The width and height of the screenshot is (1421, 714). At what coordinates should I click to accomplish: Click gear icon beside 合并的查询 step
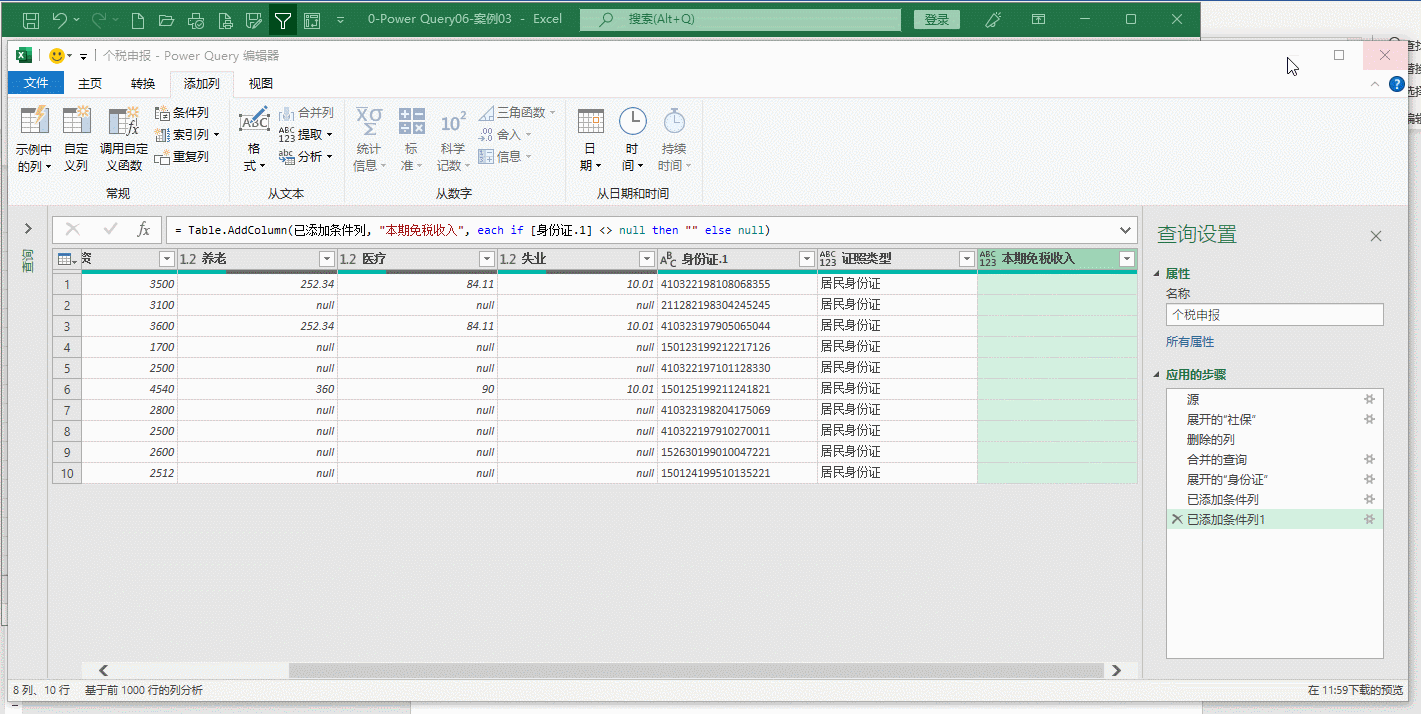[1370, 459]
